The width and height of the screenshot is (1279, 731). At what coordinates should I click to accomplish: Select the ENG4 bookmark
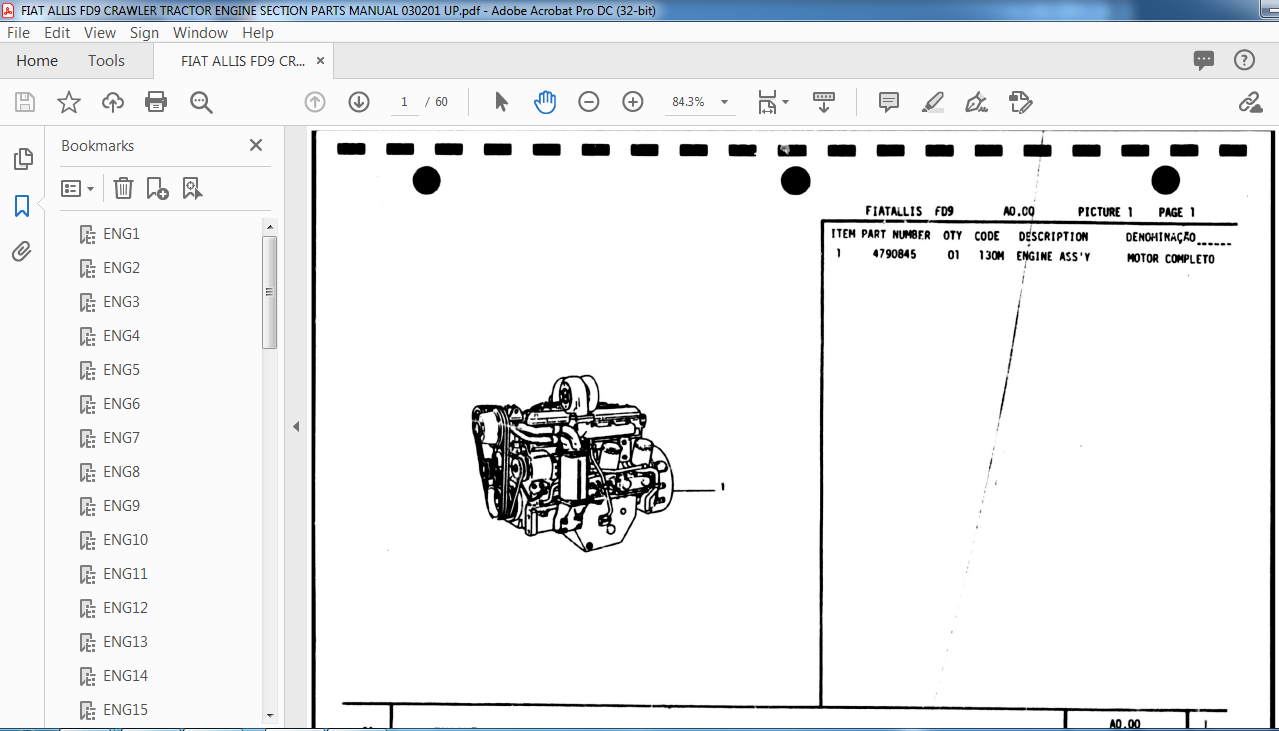pos(121,336)
